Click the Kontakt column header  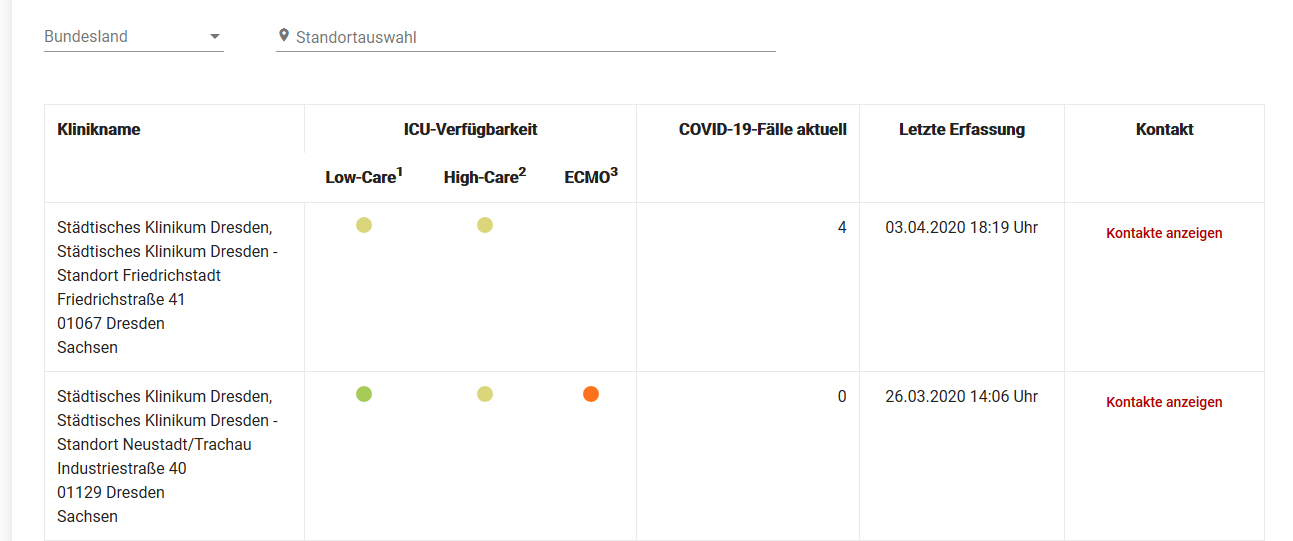(x=1164, y=129)
